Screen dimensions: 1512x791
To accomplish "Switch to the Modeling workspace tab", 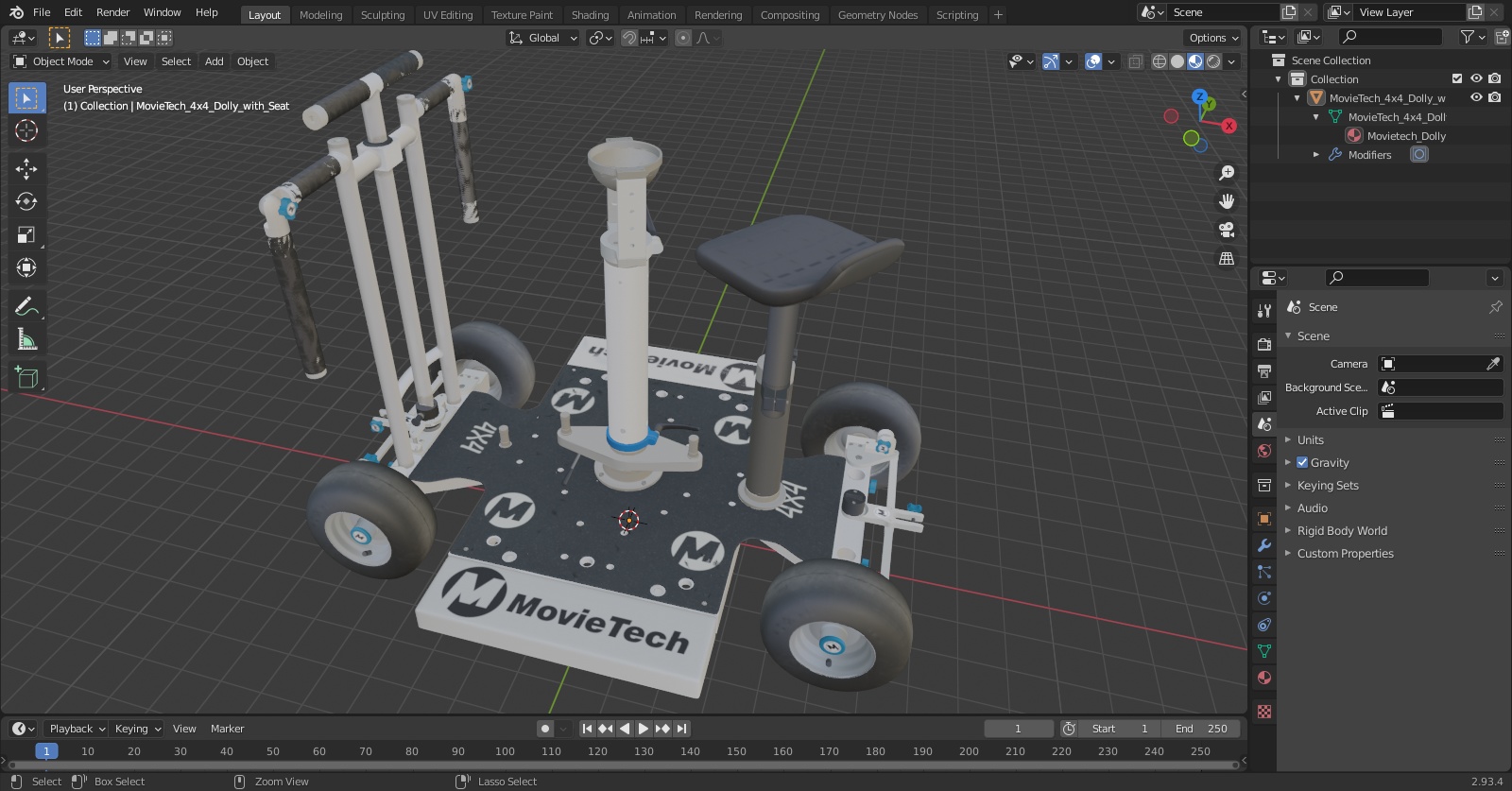I will (320, 15).
